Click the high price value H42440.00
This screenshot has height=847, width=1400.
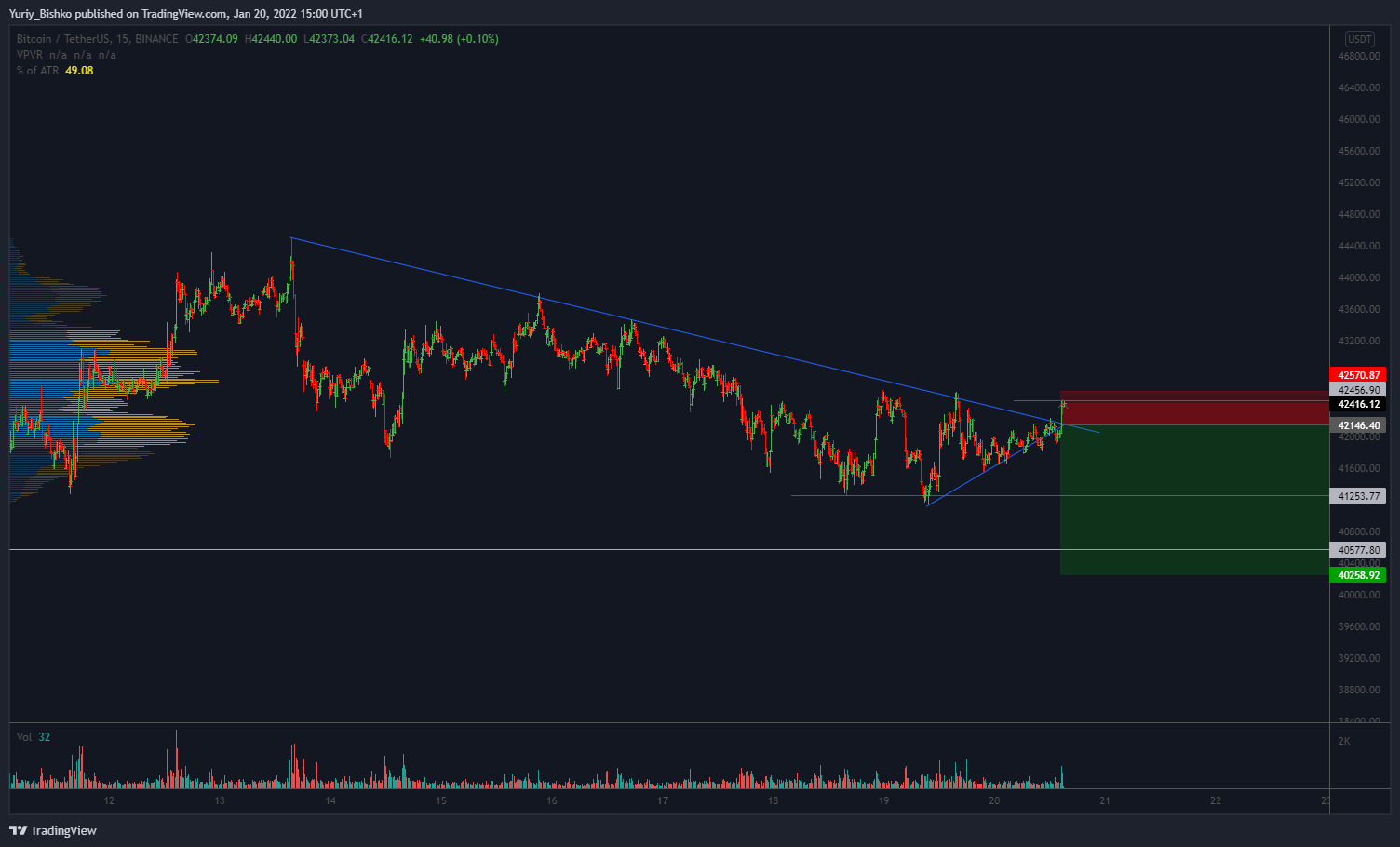pyautogui.click(x=271, y=39)
